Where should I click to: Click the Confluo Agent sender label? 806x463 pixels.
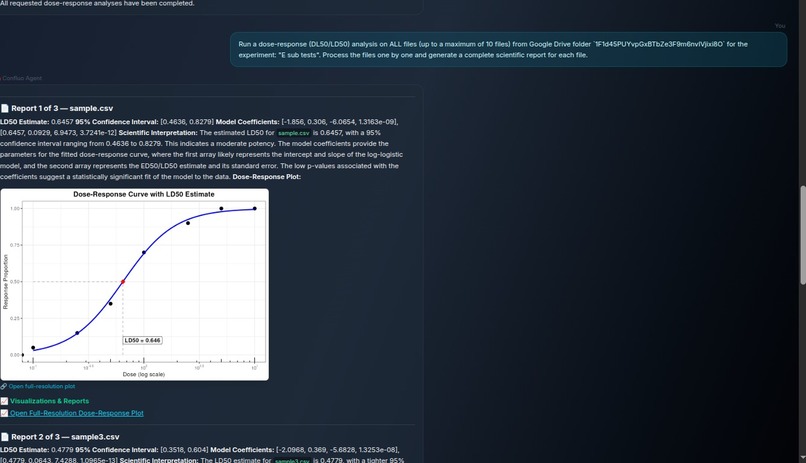coord(22,78)
